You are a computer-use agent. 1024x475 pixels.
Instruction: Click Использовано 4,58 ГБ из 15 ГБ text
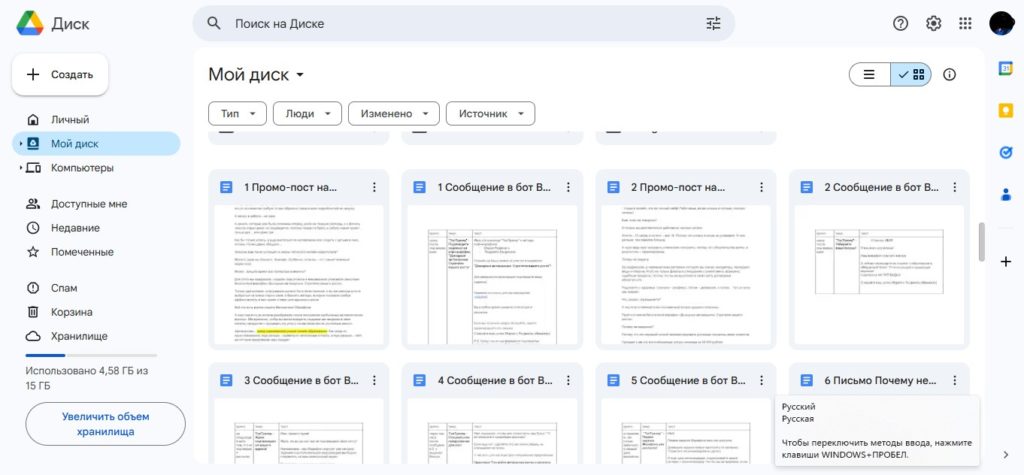coord(87,378)
